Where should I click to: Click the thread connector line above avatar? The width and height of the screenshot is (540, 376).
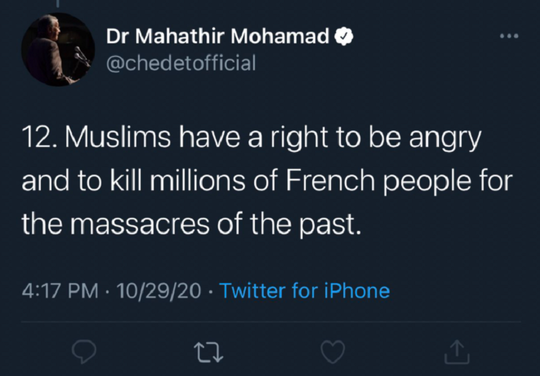coord(58,3)
